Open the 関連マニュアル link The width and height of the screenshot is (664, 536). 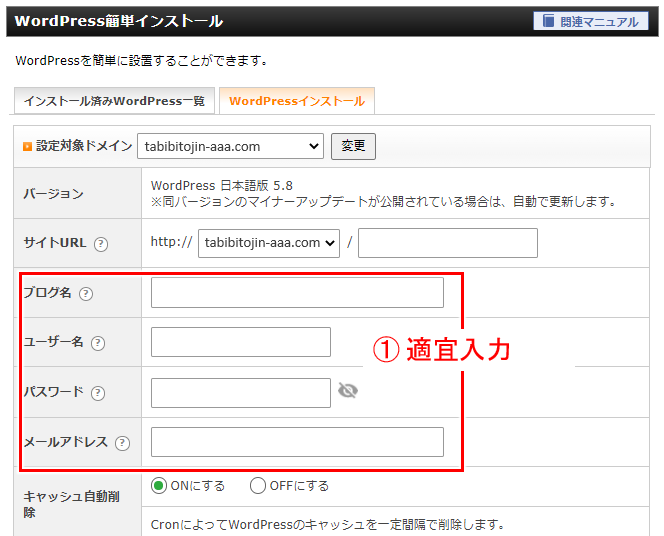[x=591, y=21]
